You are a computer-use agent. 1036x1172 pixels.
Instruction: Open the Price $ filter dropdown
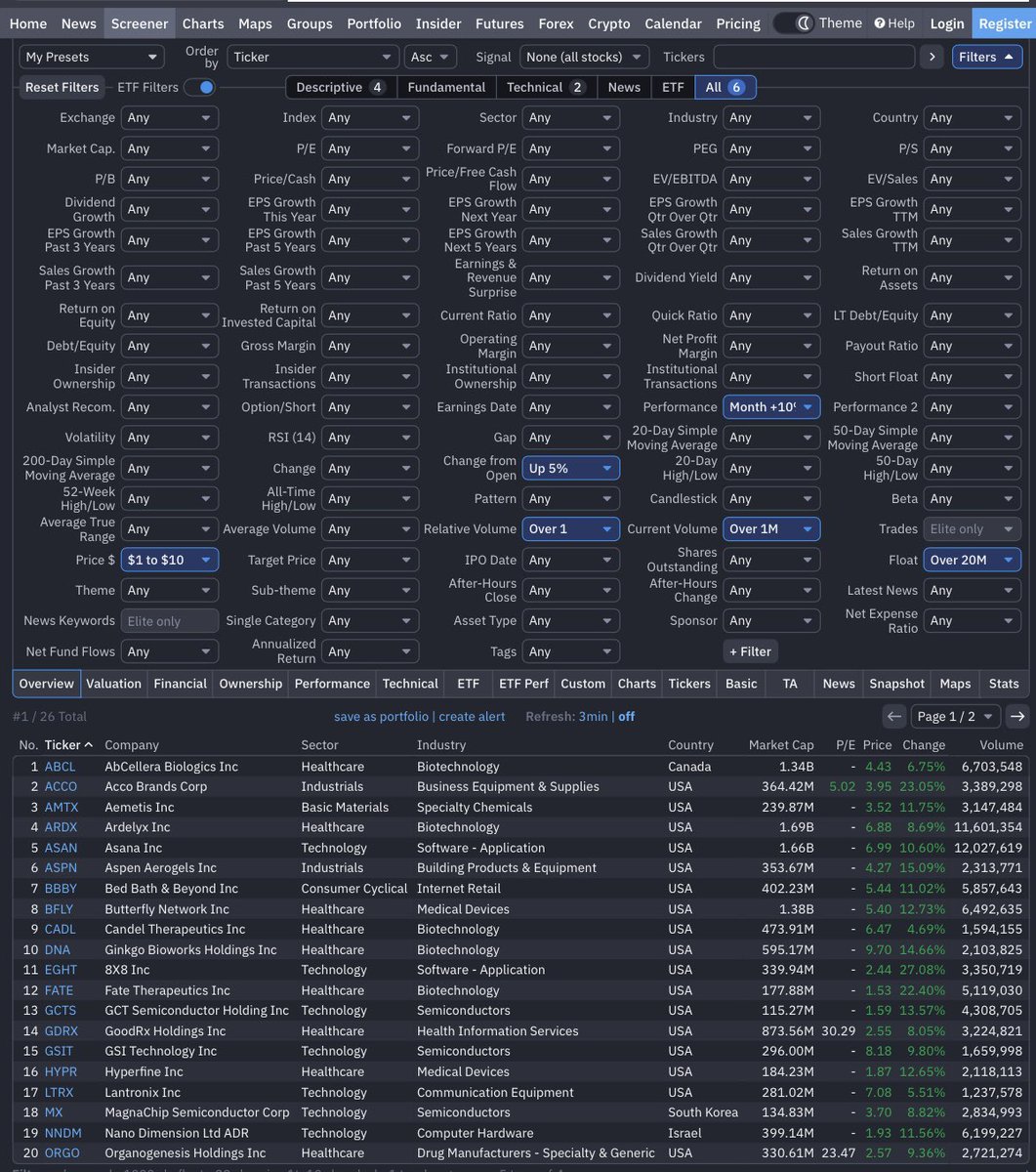pos(170,560)
